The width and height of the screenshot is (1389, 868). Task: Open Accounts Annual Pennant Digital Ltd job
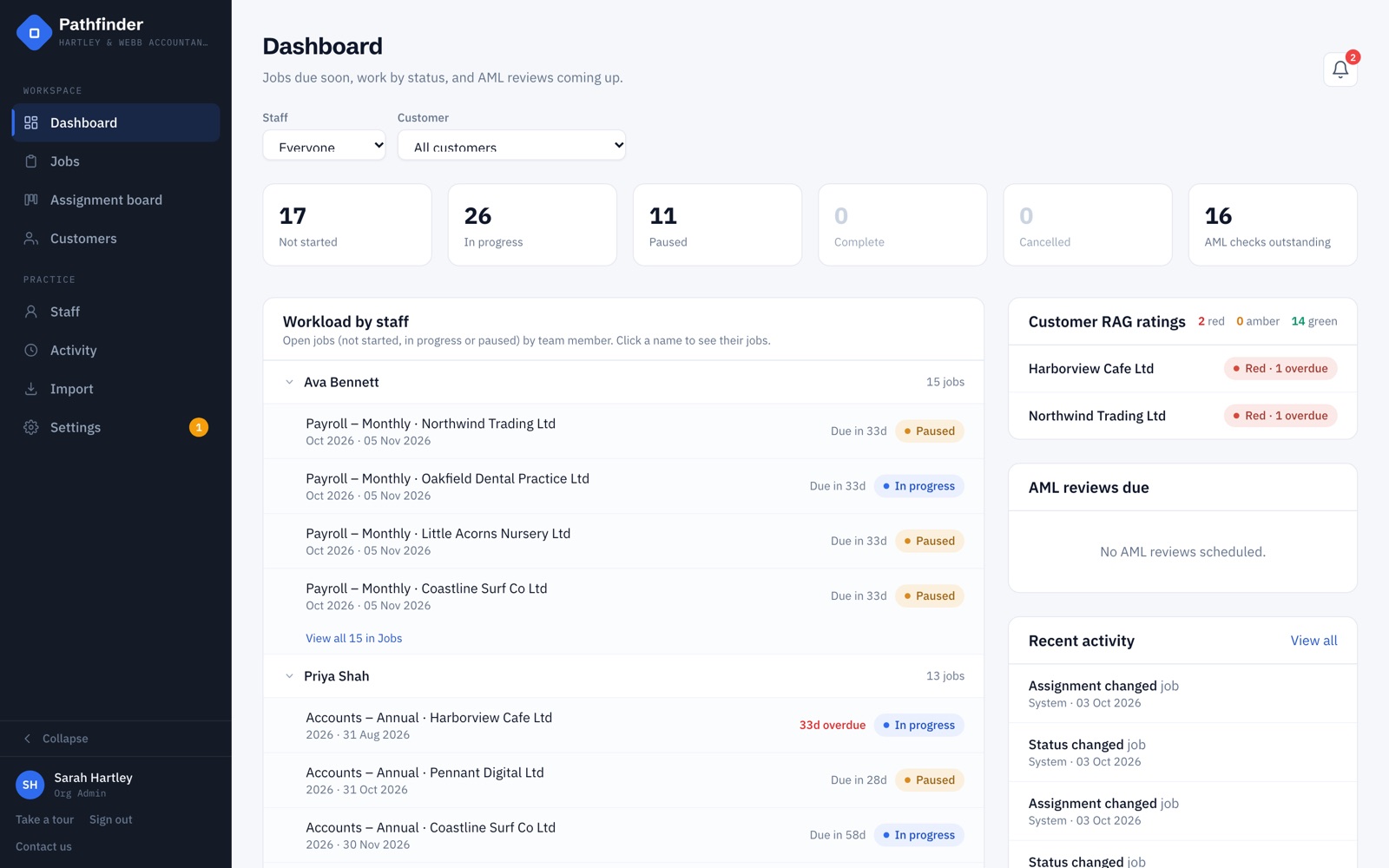(623, 780)
